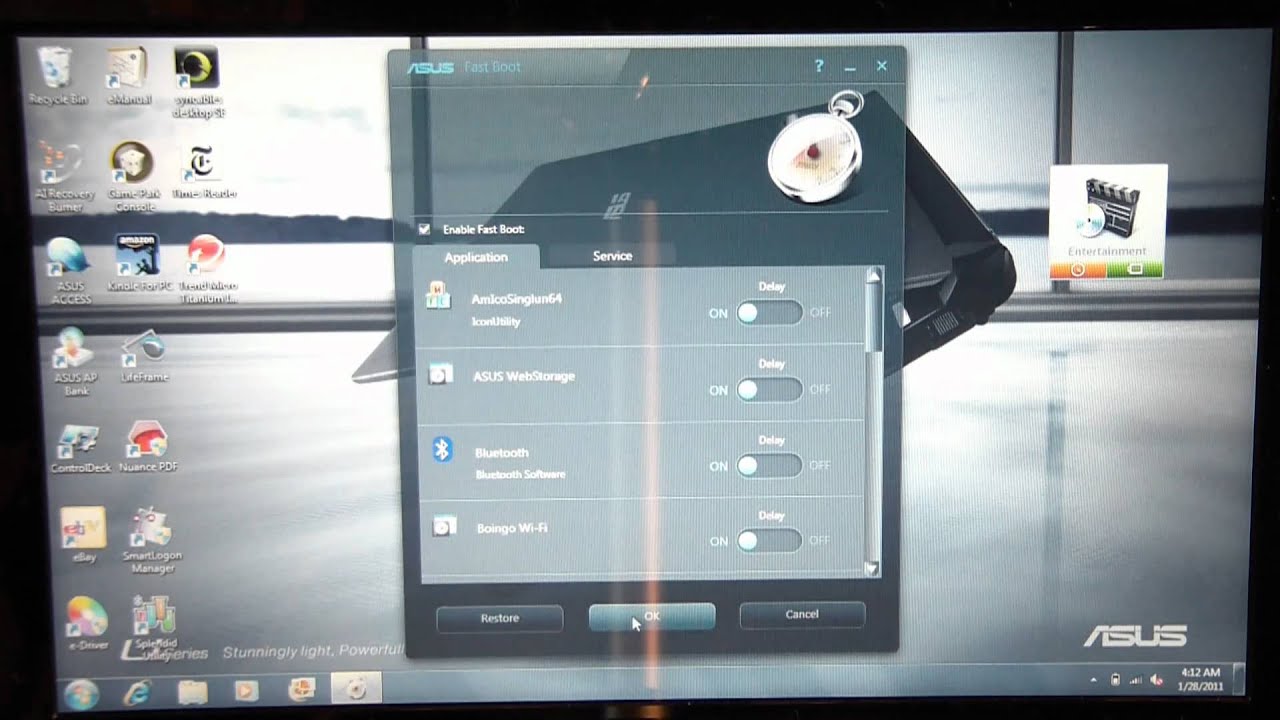Click the Cancel button
Screen dimensions: 1280x720
(x=802, y=614)
